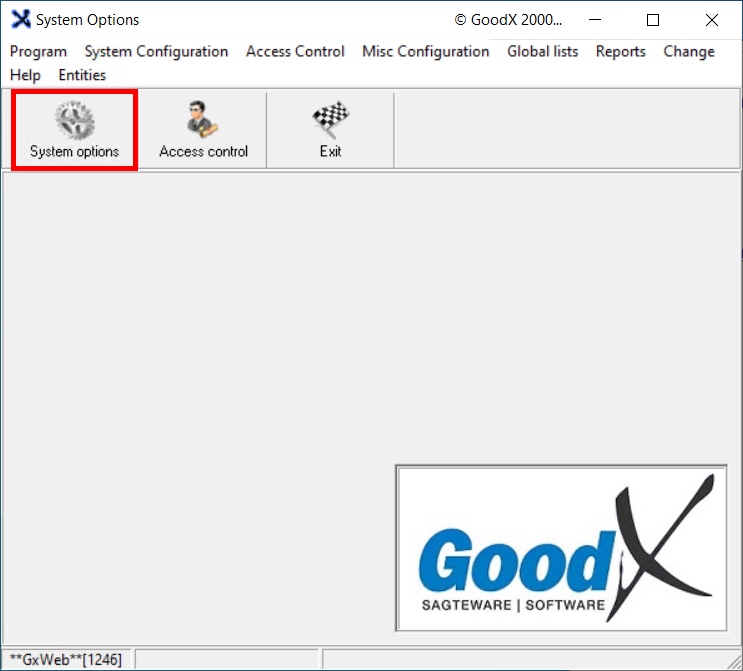Click the GoodX app icon in title bar
Viewport: 743px width, 671px height.
(x=21, y=19)
